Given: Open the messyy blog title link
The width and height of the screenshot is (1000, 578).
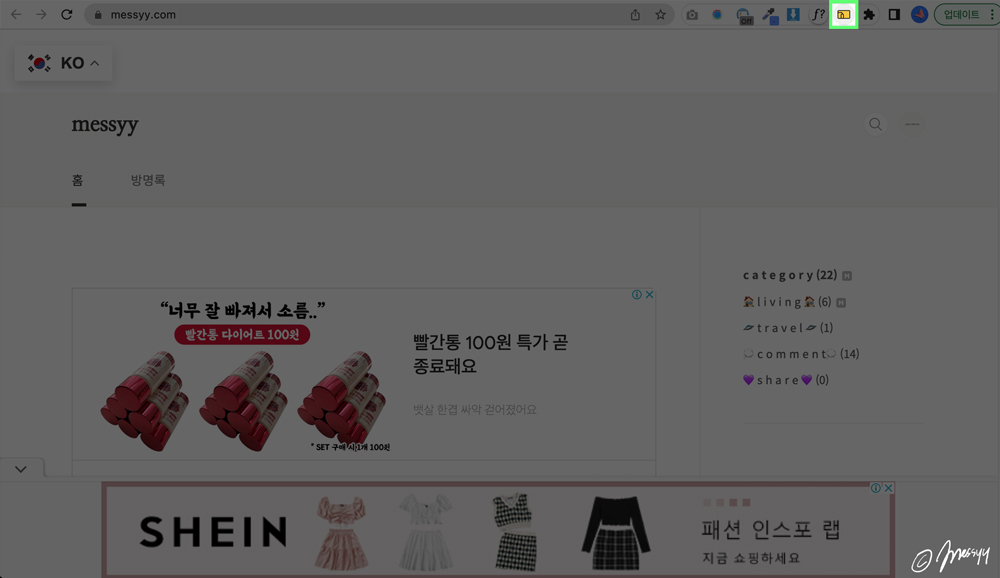Looking at the screenshot, I should [105, 124].
